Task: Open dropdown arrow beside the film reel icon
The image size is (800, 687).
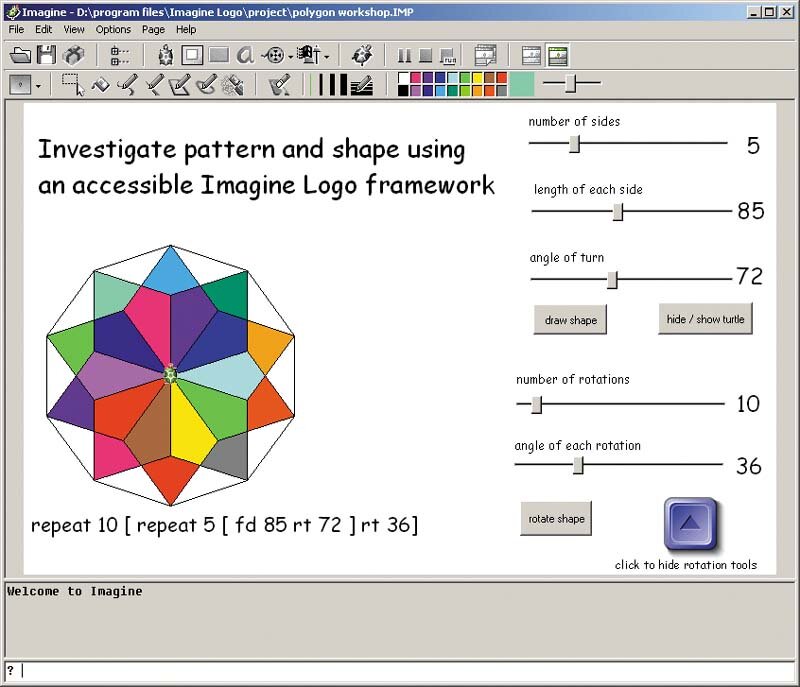Action: coord(290,57)
